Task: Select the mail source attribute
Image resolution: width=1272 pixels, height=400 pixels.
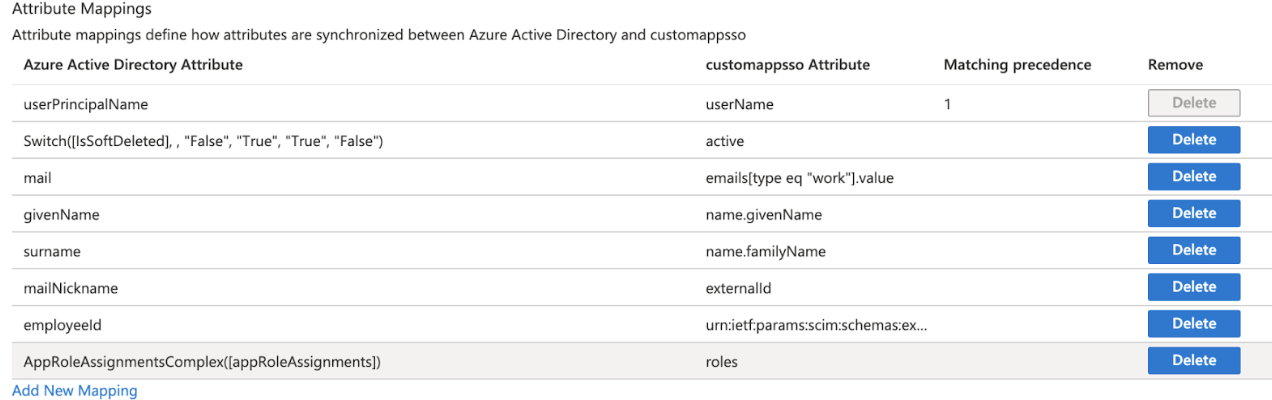Action: pyautogui.click(x=37, y=178)
